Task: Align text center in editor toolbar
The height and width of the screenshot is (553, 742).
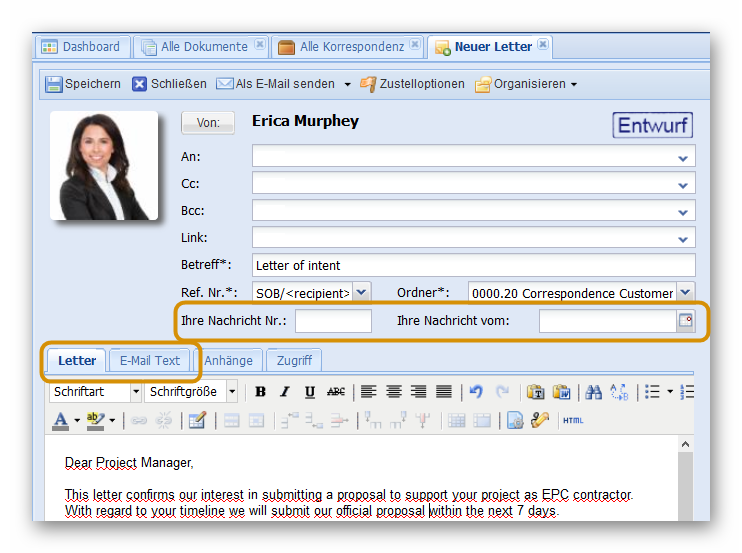Action: point(394,392)
